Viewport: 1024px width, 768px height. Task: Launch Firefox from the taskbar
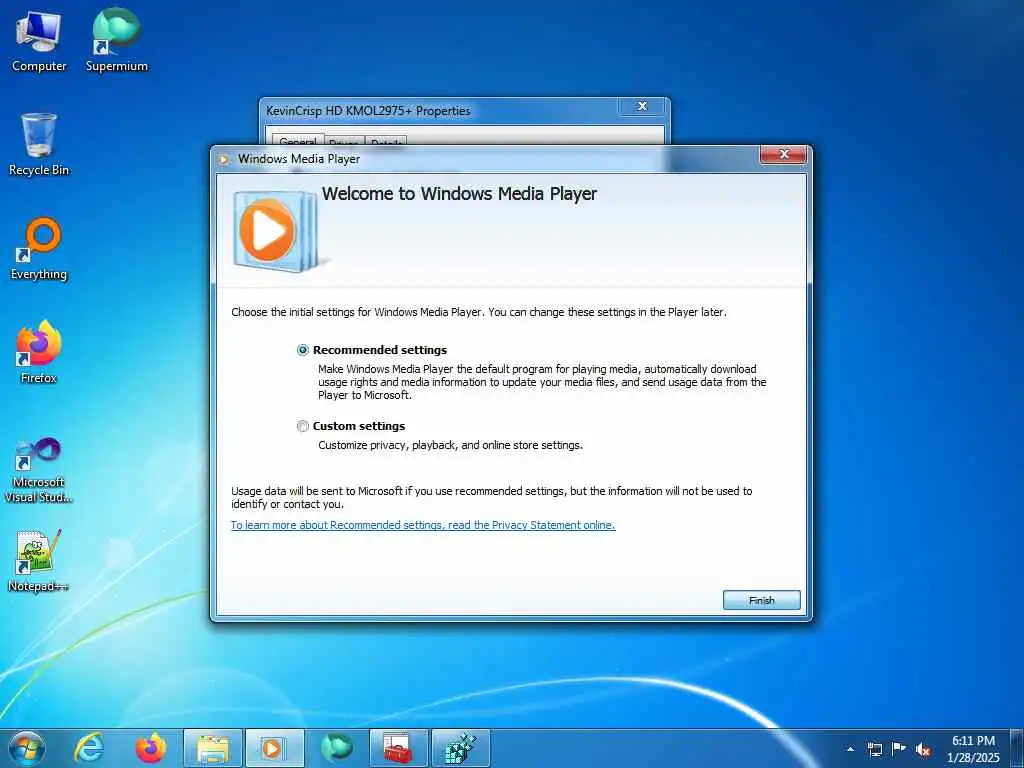coord(151,748)
